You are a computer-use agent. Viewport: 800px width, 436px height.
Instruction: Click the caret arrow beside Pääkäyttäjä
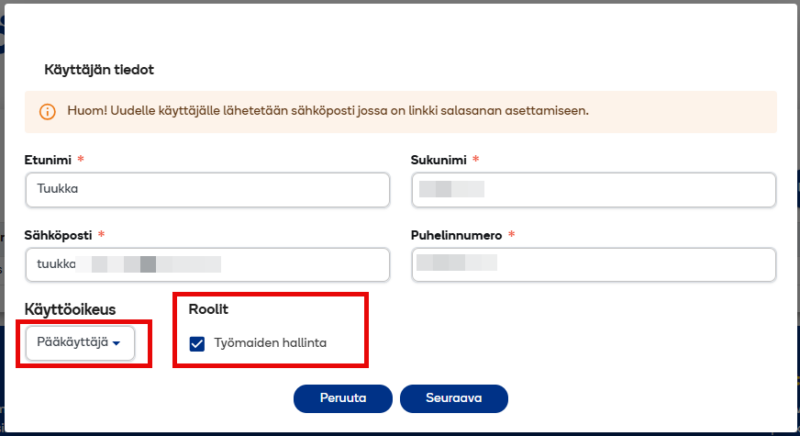pos(117,344)
